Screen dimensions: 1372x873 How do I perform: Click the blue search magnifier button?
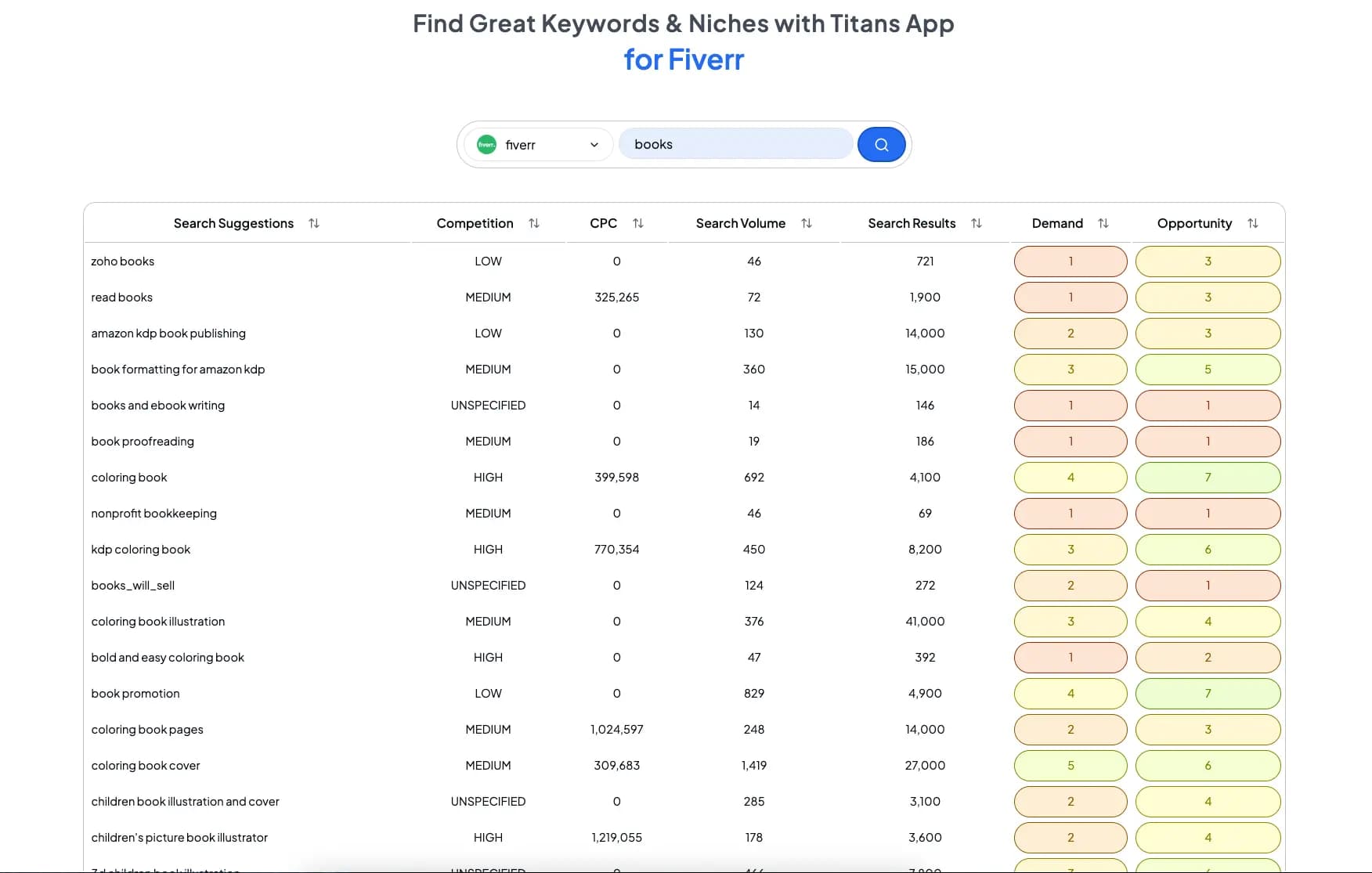pyautogui.click(x=881, y=144)
